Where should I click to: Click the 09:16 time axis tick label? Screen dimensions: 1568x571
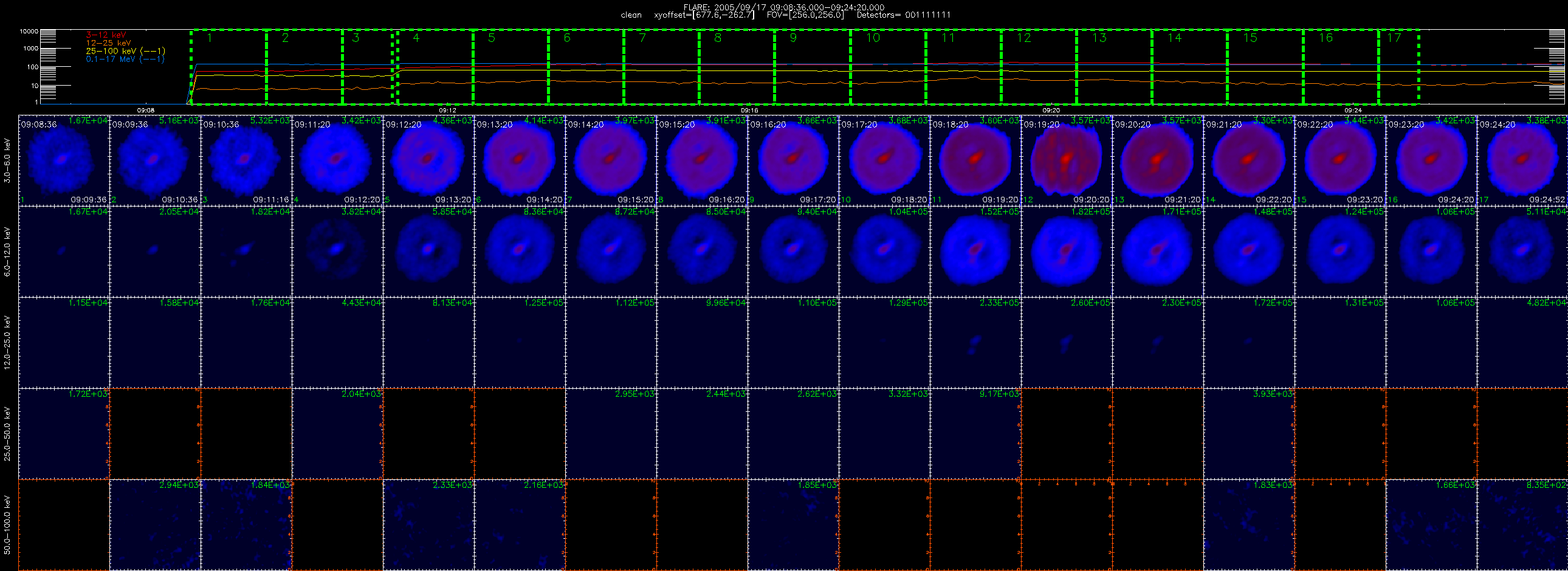click(749, 110)
